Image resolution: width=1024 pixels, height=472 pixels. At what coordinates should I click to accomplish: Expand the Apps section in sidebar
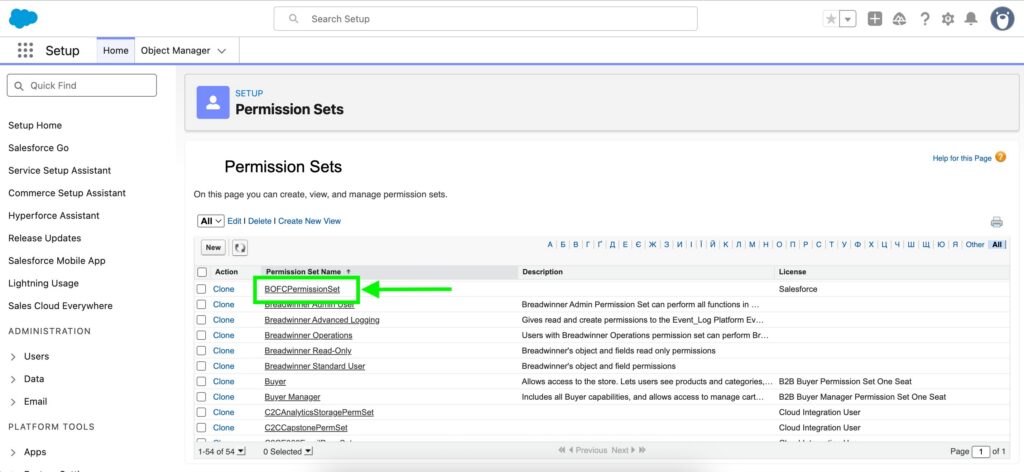click(x=14, y=452)
